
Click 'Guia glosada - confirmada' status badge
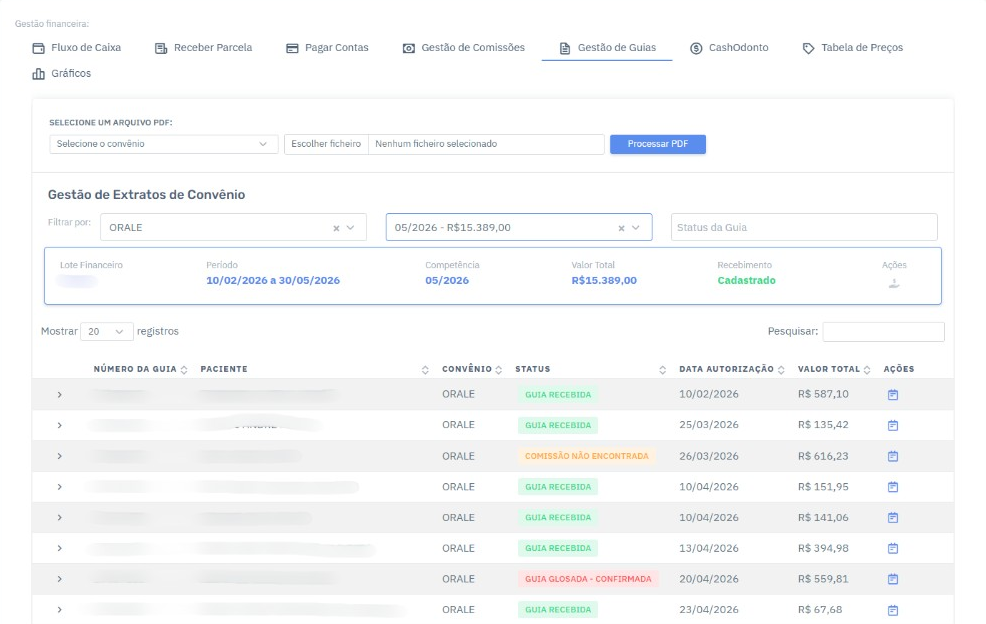click(589, 579)
